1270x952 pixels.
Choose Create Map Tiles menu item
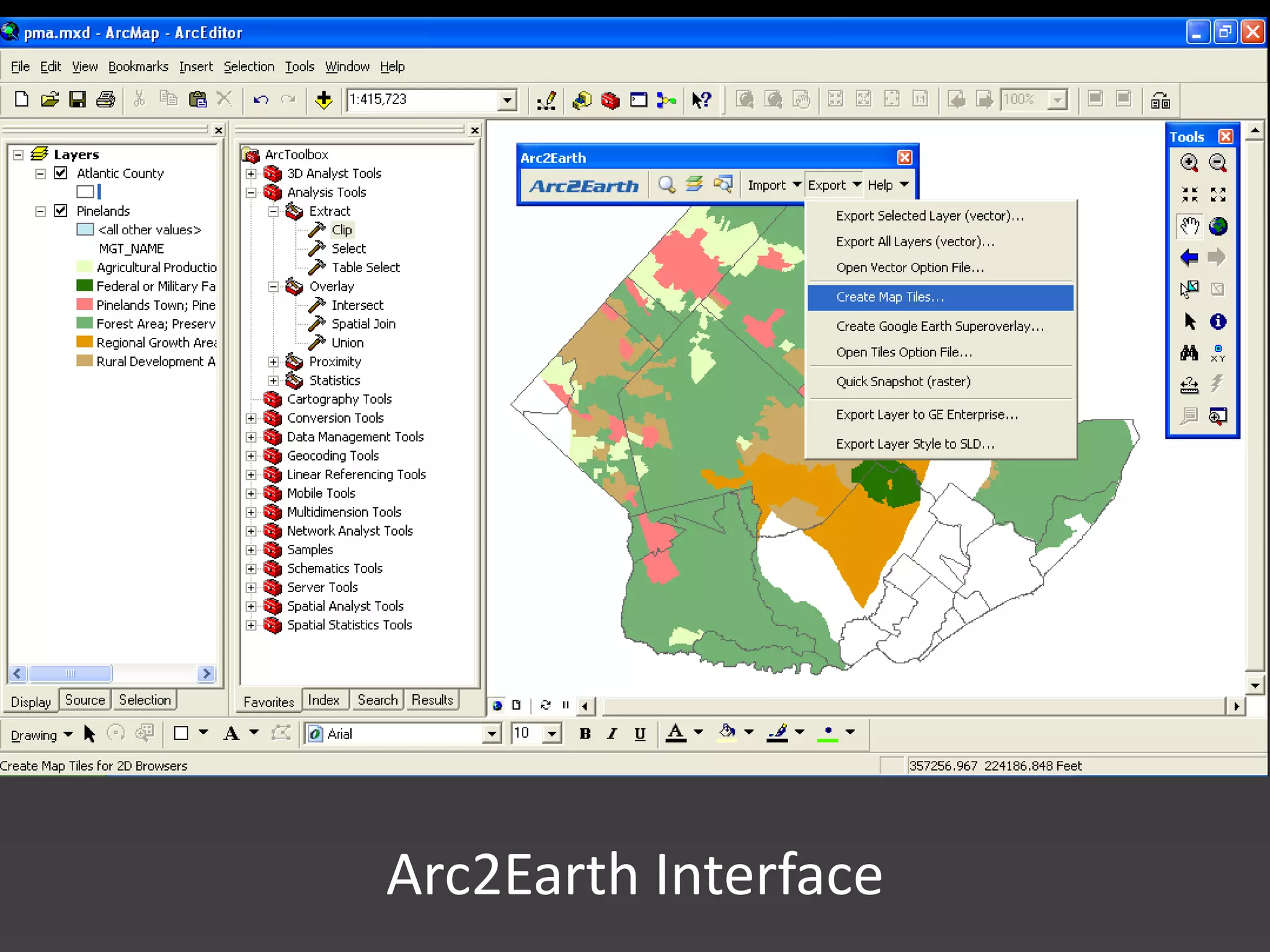click(x=940, y=297)
